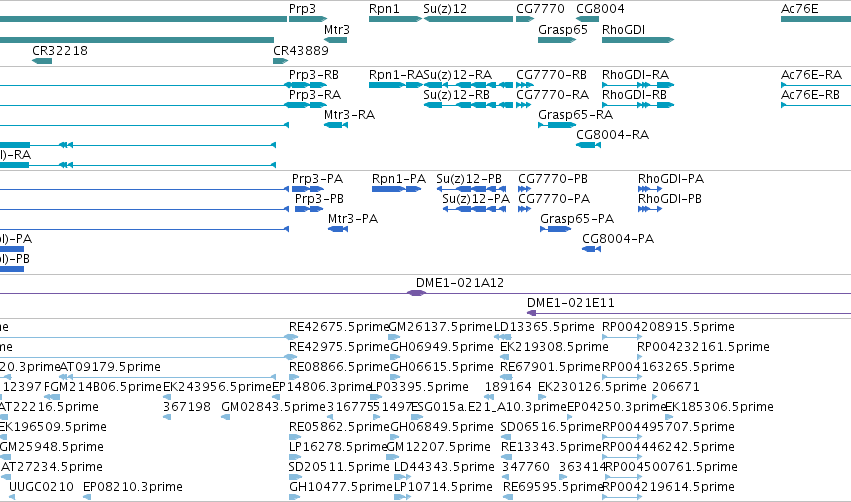851x502 pixels.
Task: Click the Rpn1 gene label in top track
Action: tap(384, 9)
